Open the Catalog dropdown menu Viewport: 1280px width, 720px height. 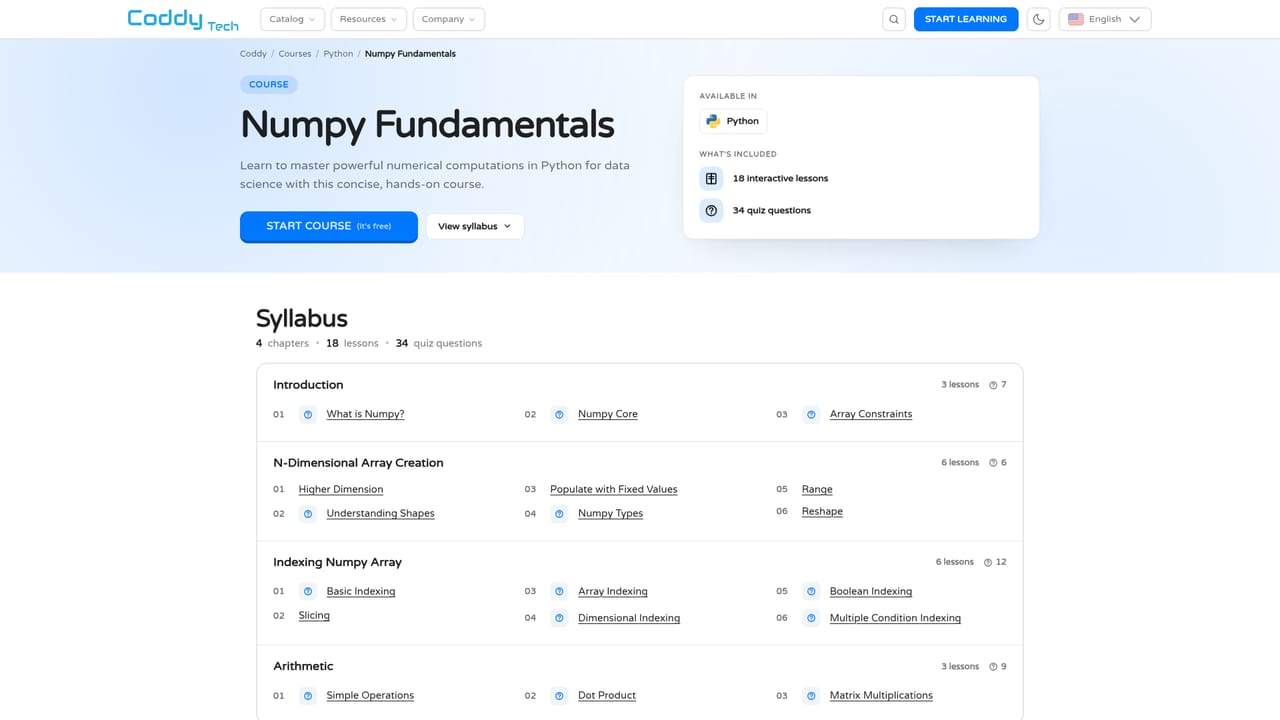coord(292,19)
